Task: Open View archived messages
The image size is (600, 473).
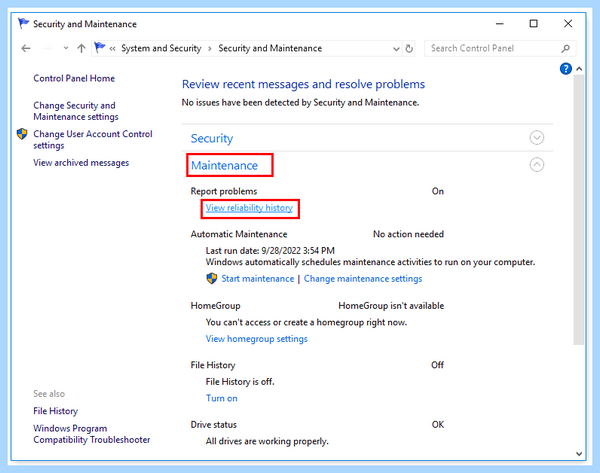Action: coord(81,163)
